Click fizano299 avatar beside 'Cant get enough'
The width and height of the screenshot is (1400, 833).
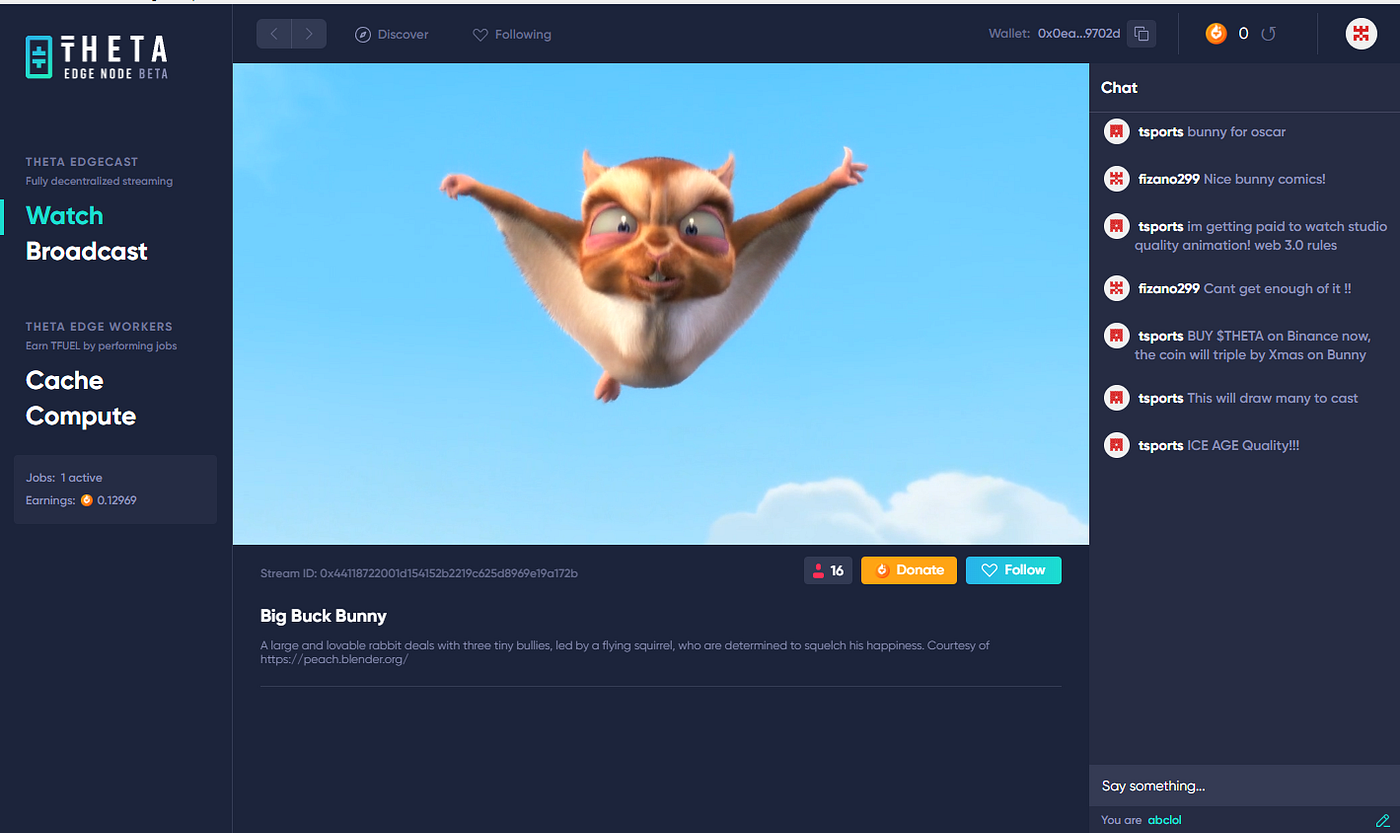[1116, 288]
